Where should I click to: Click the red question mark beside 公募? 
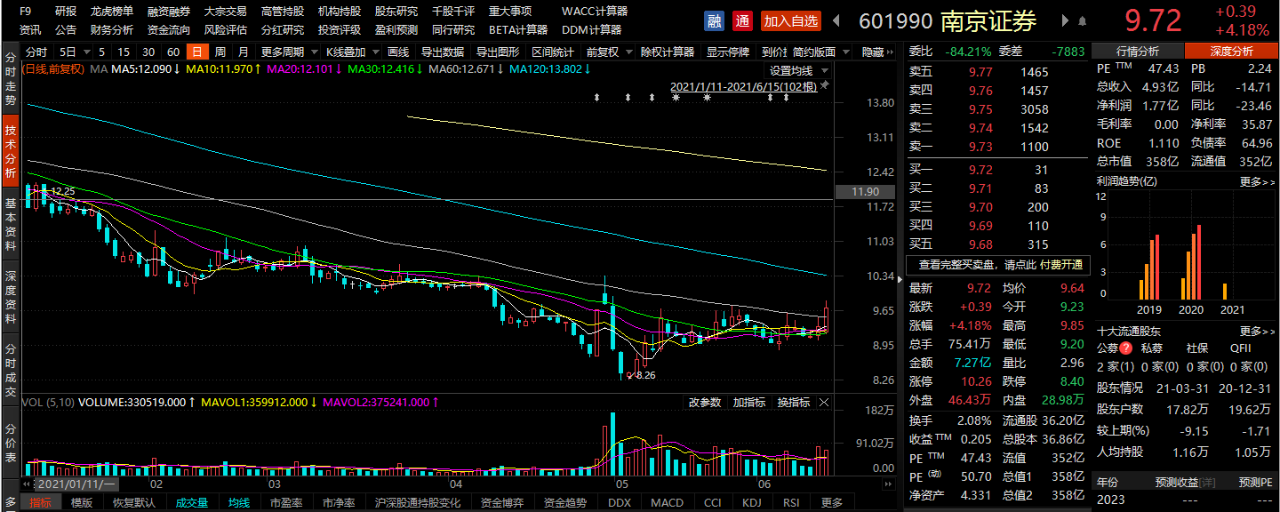tap(1125, 348)
